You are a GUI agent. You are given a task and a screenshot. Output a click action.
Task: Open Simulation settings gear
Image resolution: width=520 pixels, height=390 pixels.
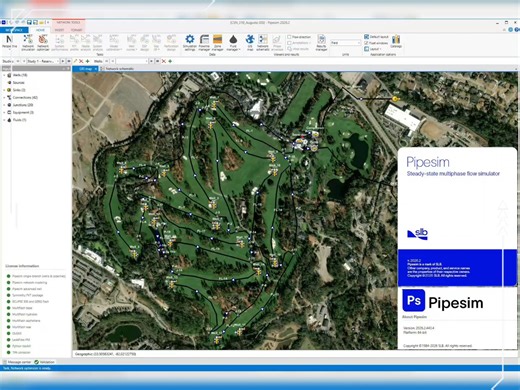click(190, 43)
